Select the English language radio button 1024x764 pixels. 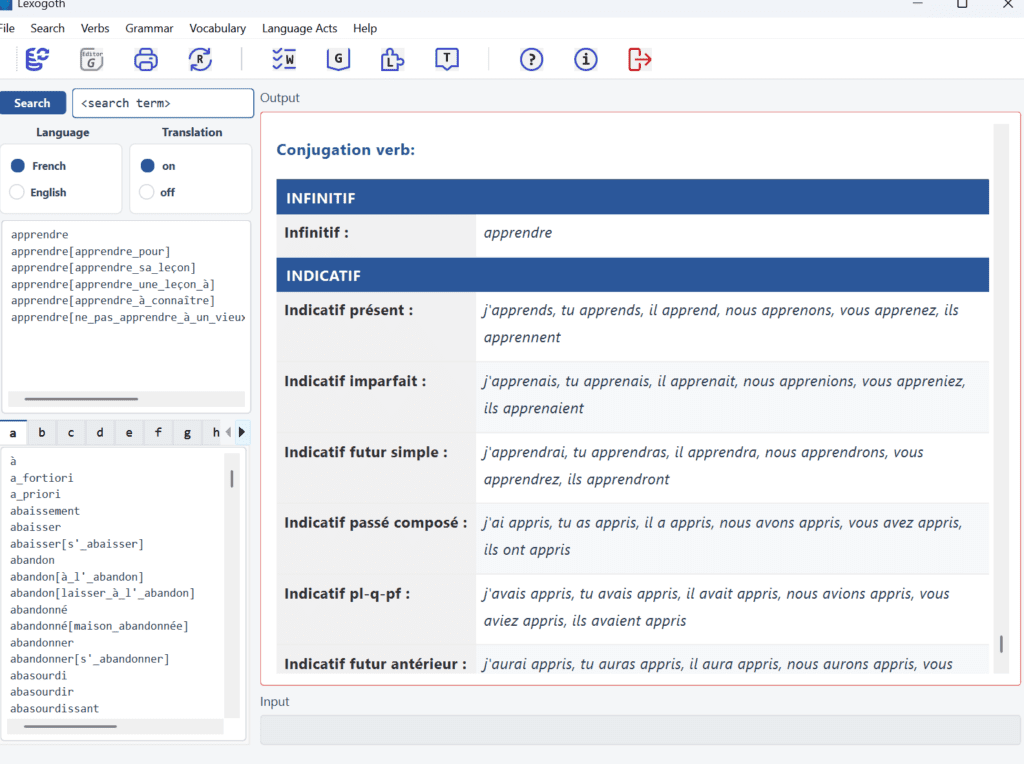(x=18, y=192)
